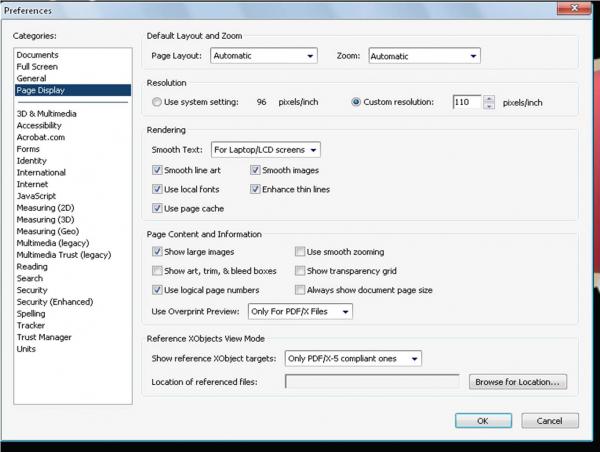
Task: Open the Trust Manager category
Action: coord(44,337)
